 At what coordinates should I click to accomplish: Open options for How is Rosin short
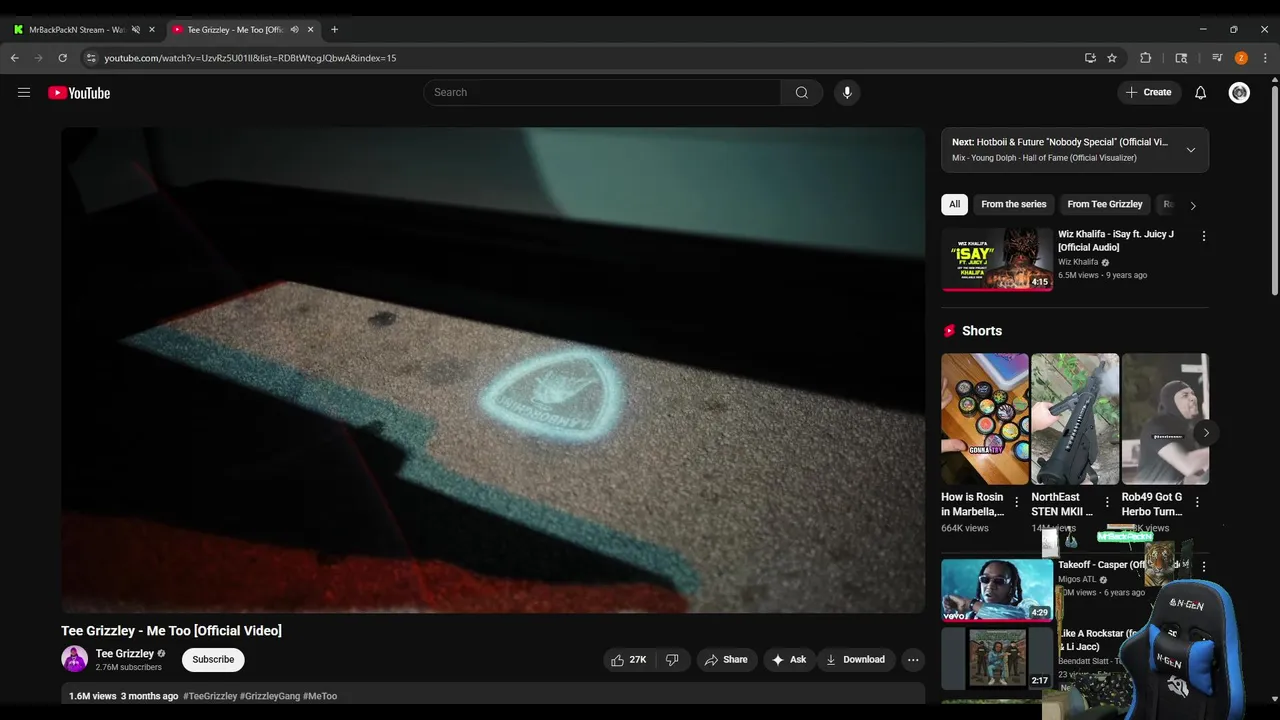(x=1016, y=502)
